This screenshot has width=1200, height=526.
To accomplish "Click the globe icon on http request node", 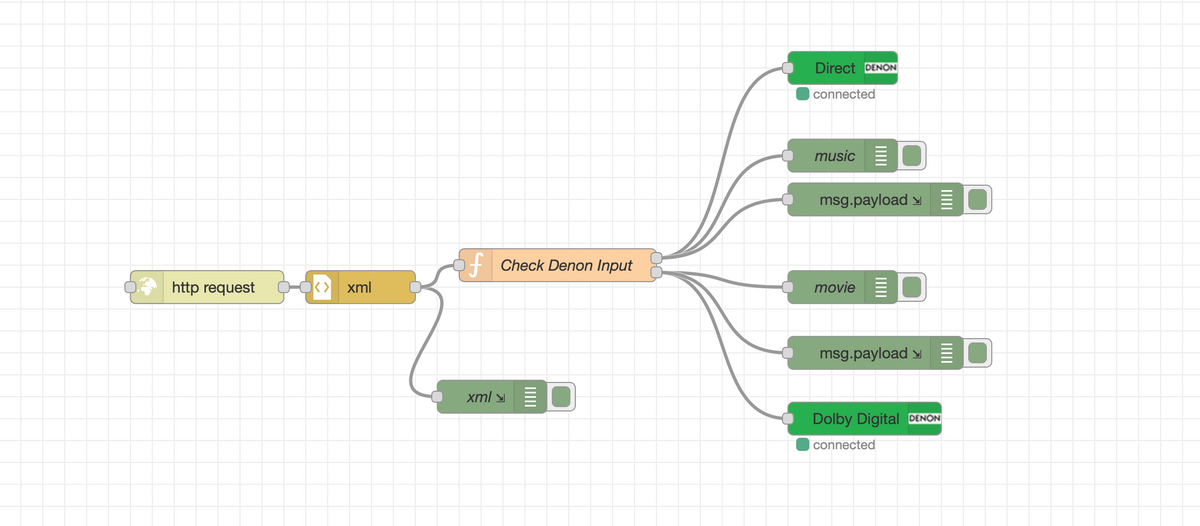I will (x=148, y=287).
